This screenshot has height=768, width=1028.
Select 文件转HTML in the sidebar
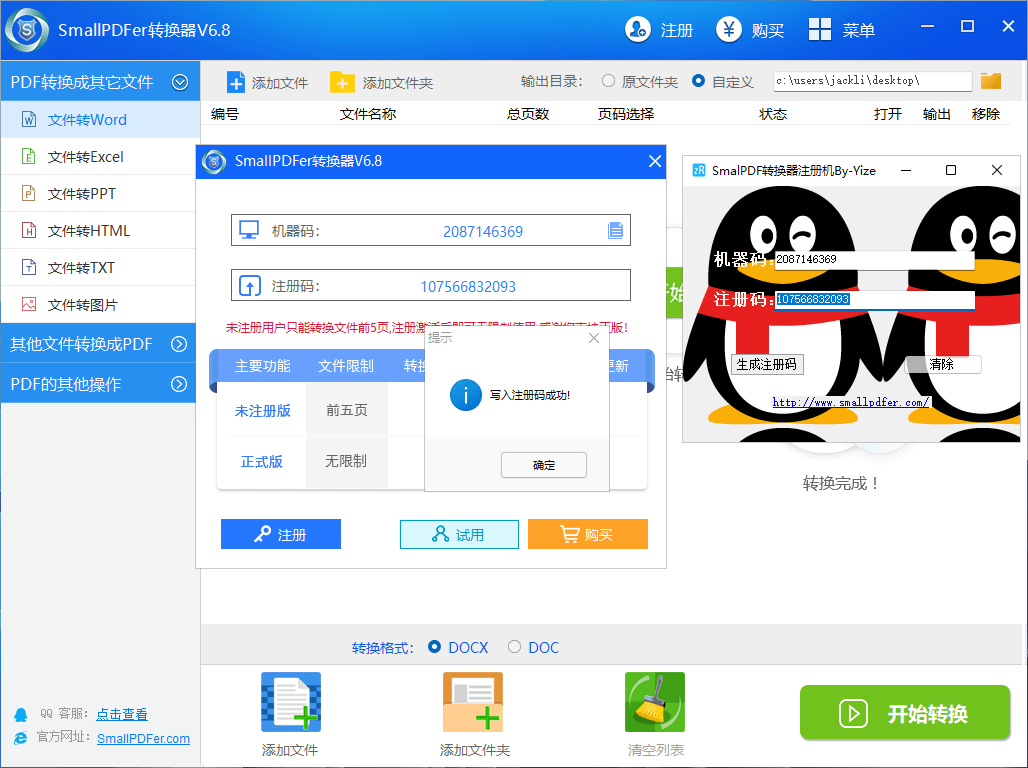tap(100, 230)
